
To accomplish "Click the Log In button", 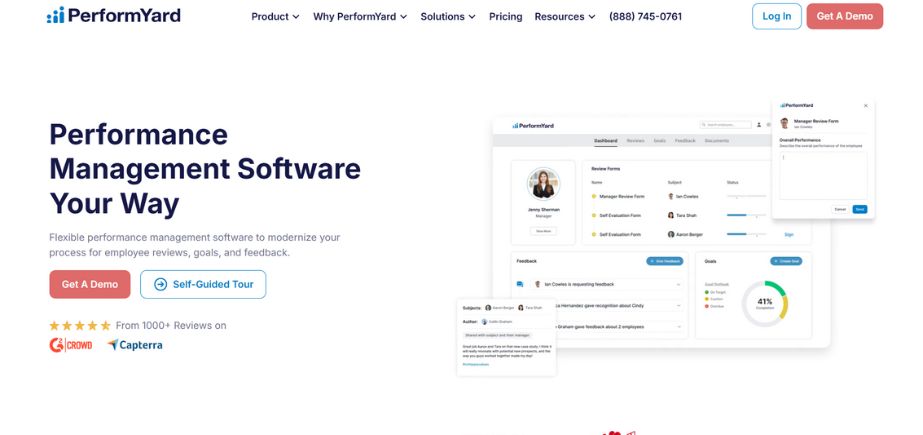I will point(776,16).
